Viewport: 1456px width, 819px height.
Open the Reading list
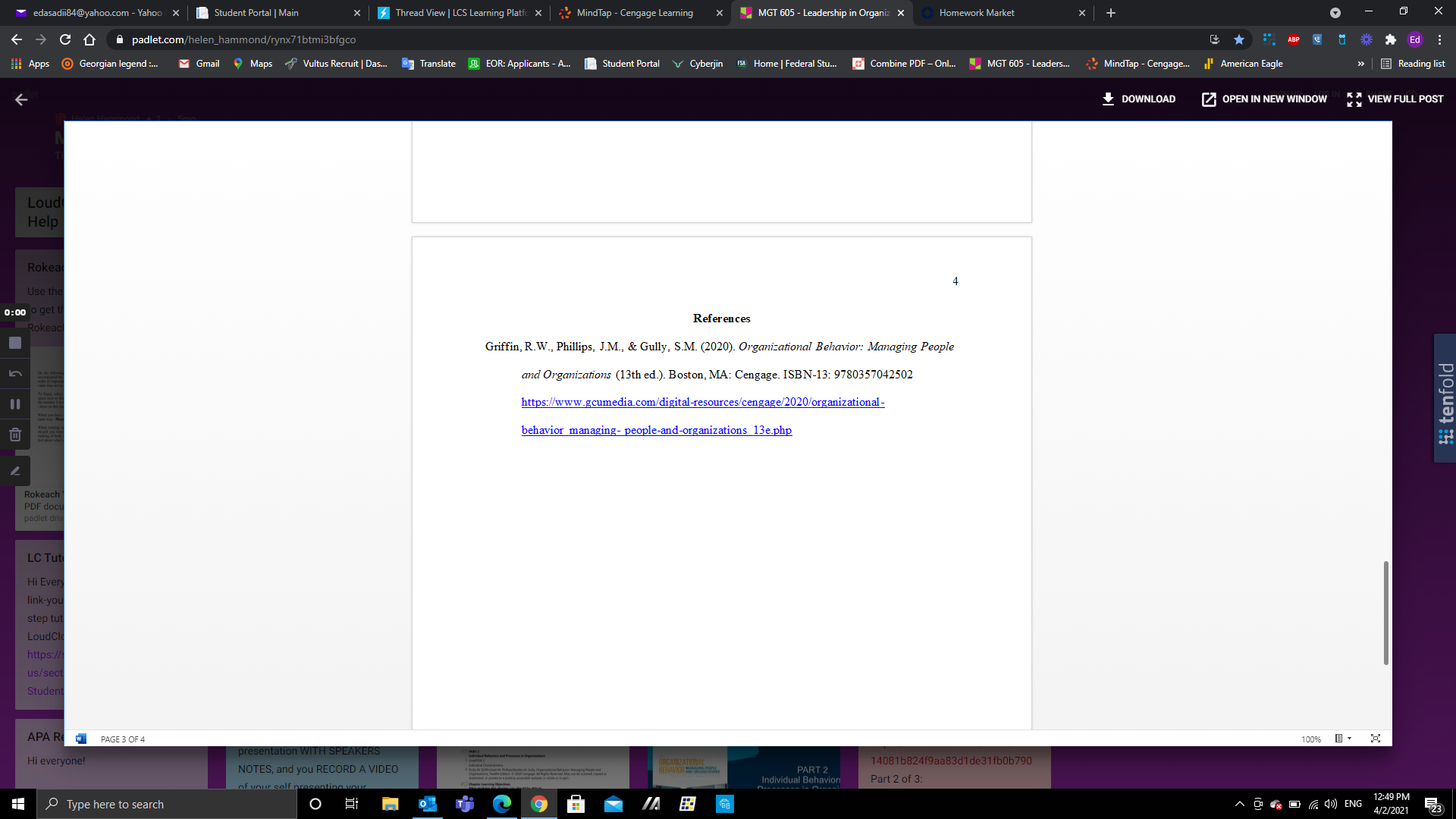1413,64
